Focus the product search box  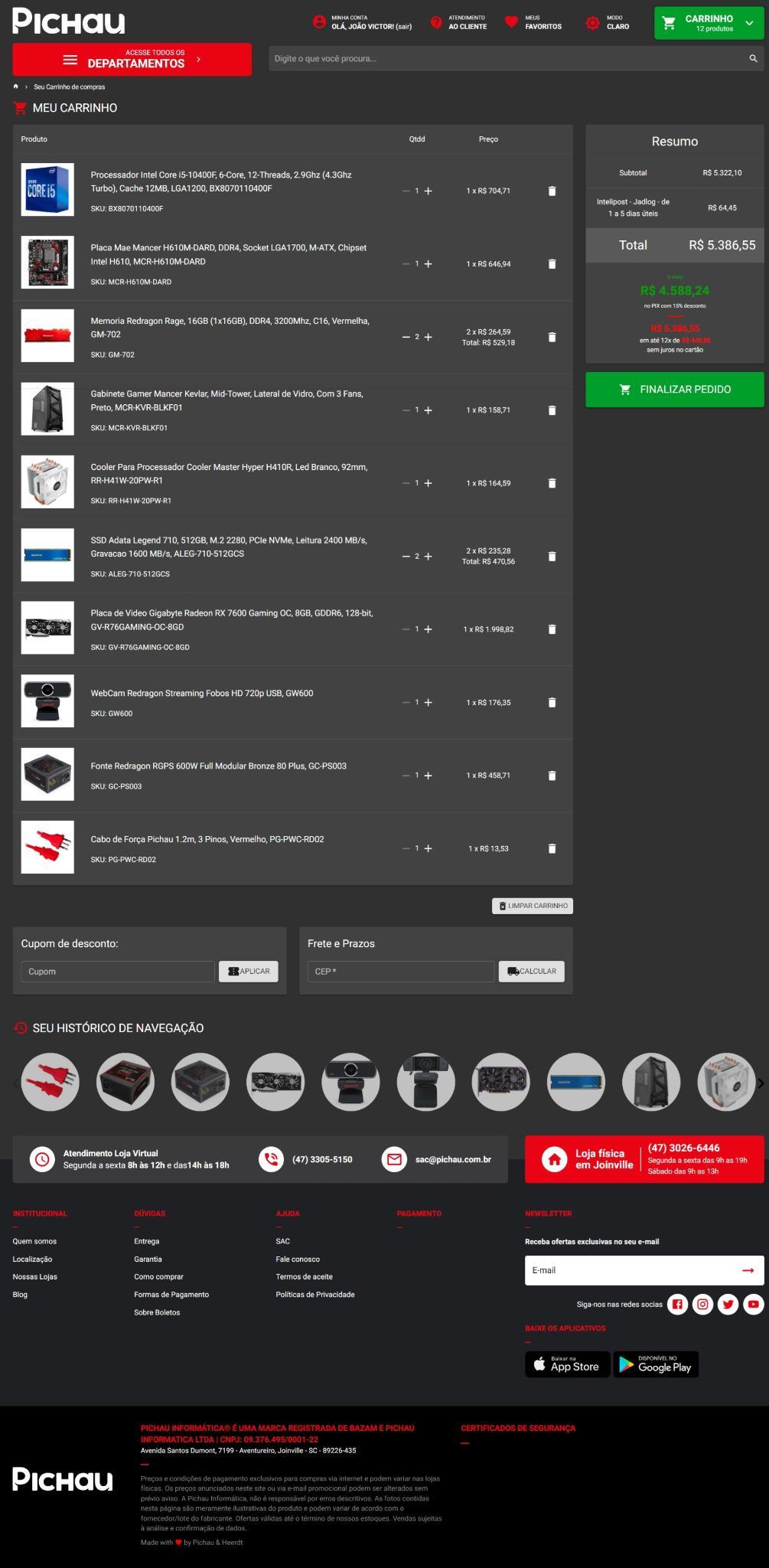click(508, 58)
